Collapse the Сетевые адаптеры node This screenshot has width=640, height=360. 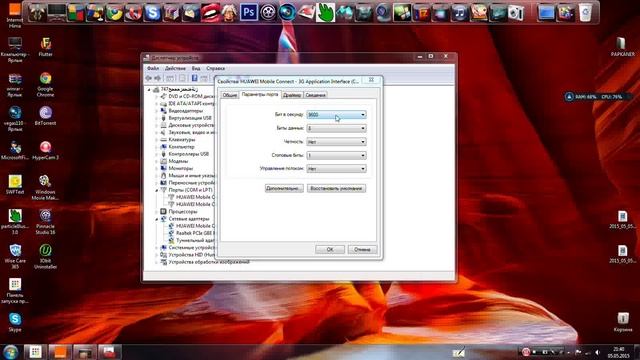pyautogui.click(x=157, y=219)
